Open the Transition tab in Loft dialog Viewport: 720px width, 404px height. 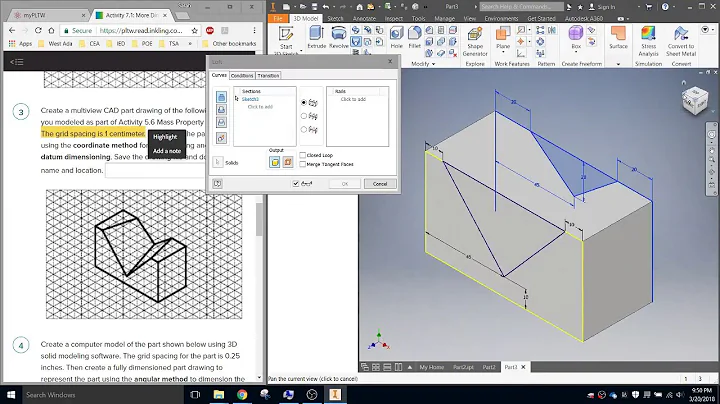(268, 75)
